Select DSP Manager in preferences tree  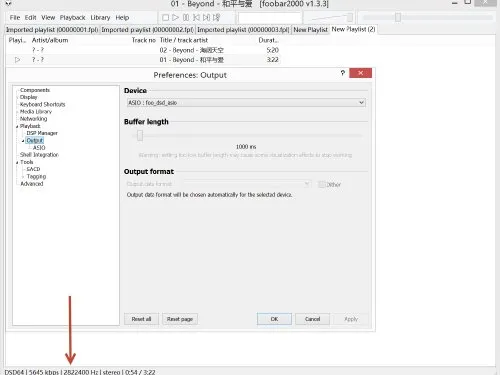(x=42, y=133)
